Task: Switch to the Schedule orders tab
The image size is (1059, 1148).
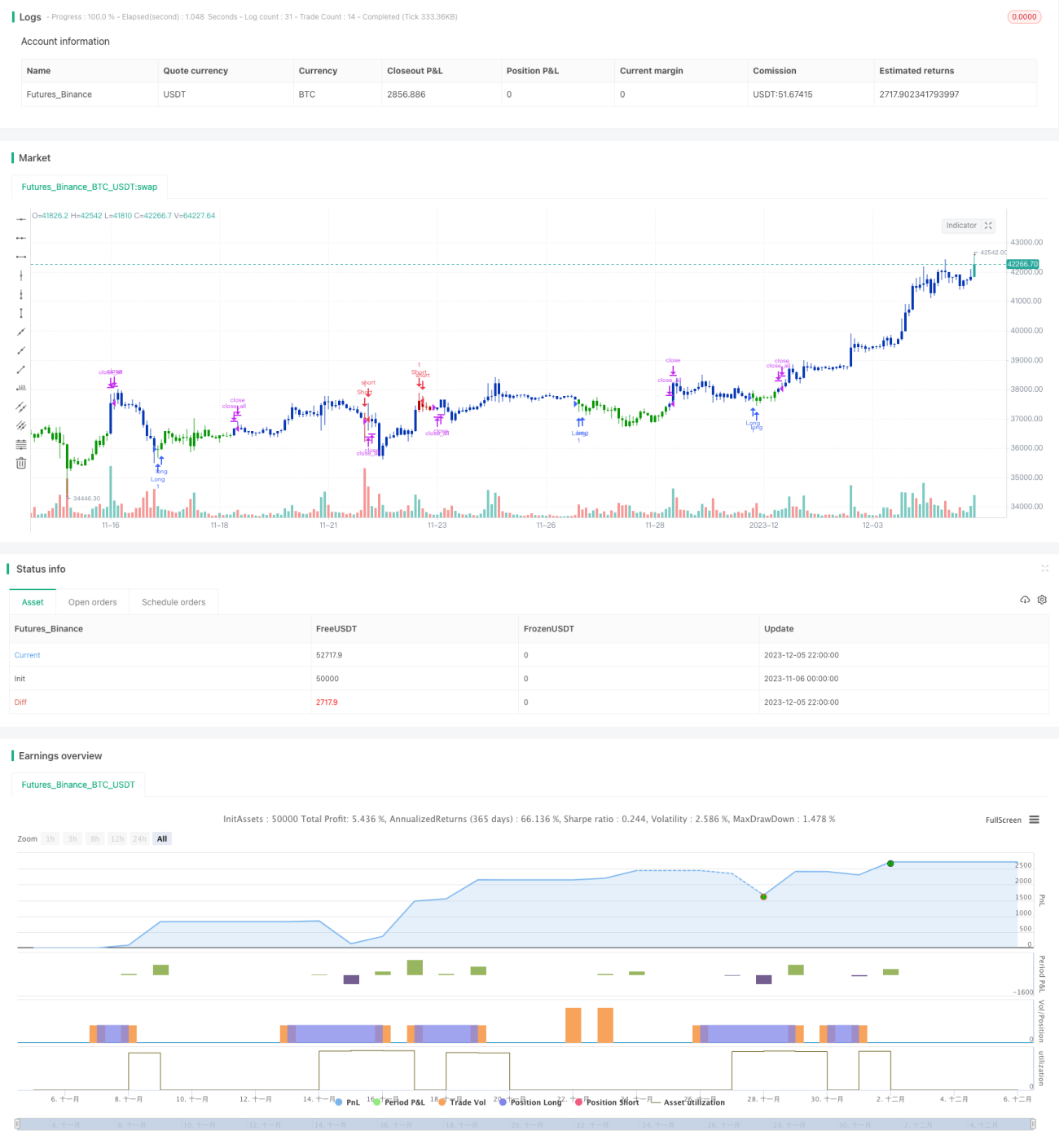Action: click(174, 602)
